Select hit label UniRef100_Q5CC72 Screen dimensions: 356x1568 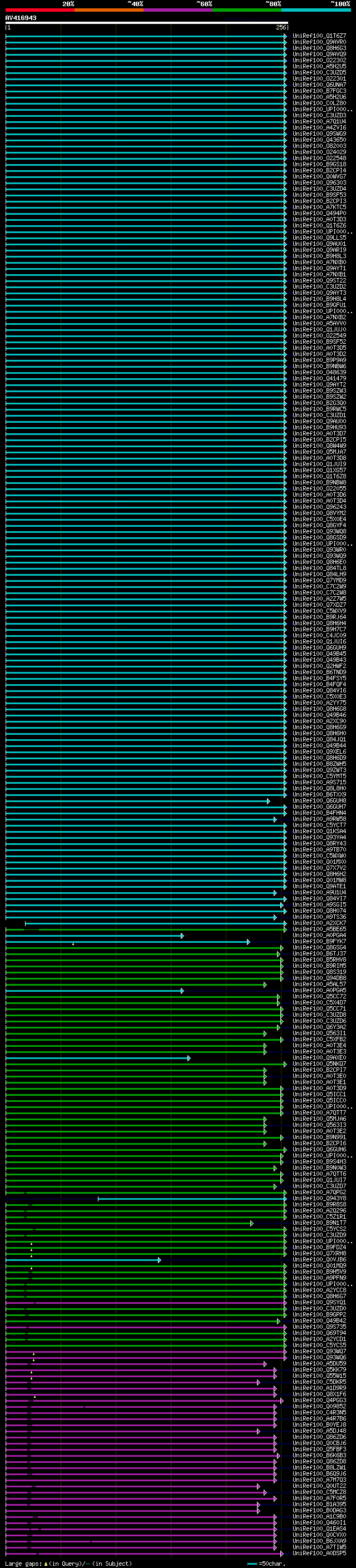tap(319, 996)
